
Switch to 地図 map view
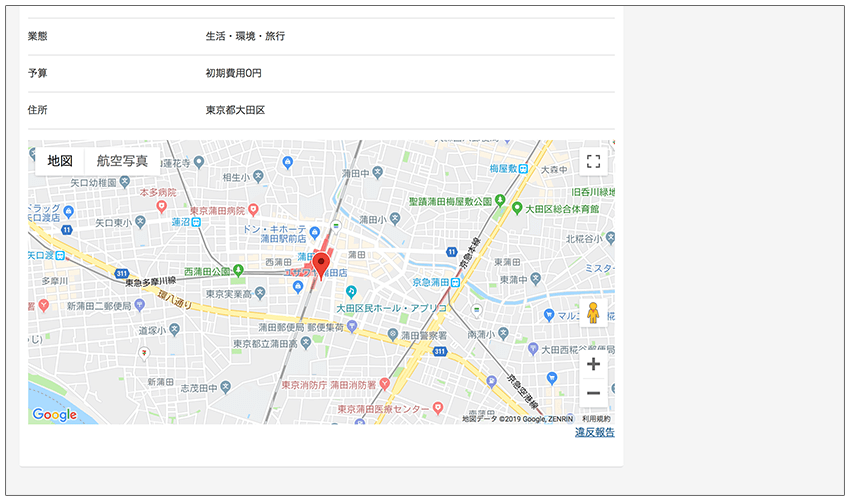[x=60, y=161]
